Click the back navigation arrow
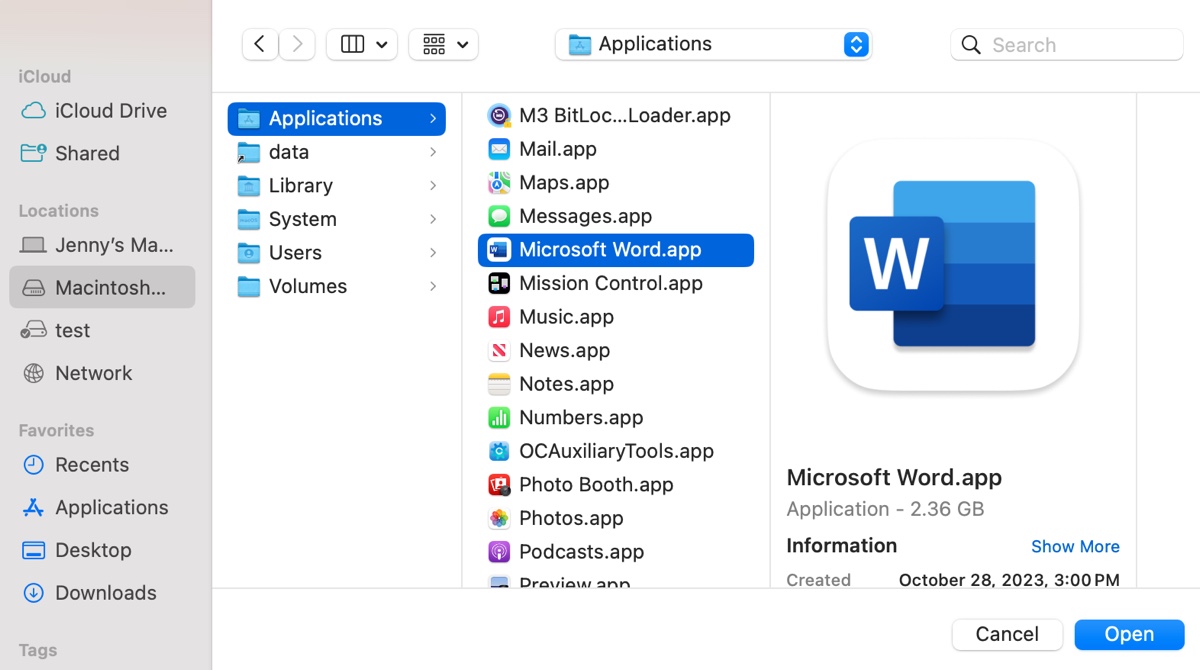This screenshot has width=1200, height=670. 260,44
